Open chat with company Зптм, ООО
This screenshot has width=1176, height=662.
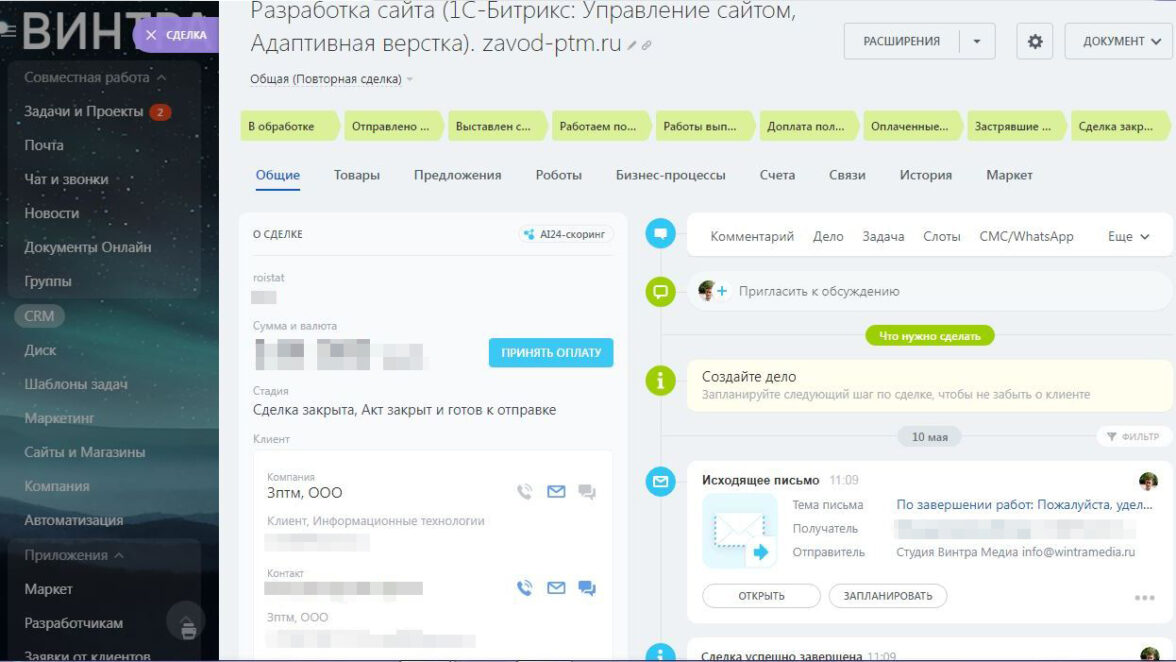(586, 492)
